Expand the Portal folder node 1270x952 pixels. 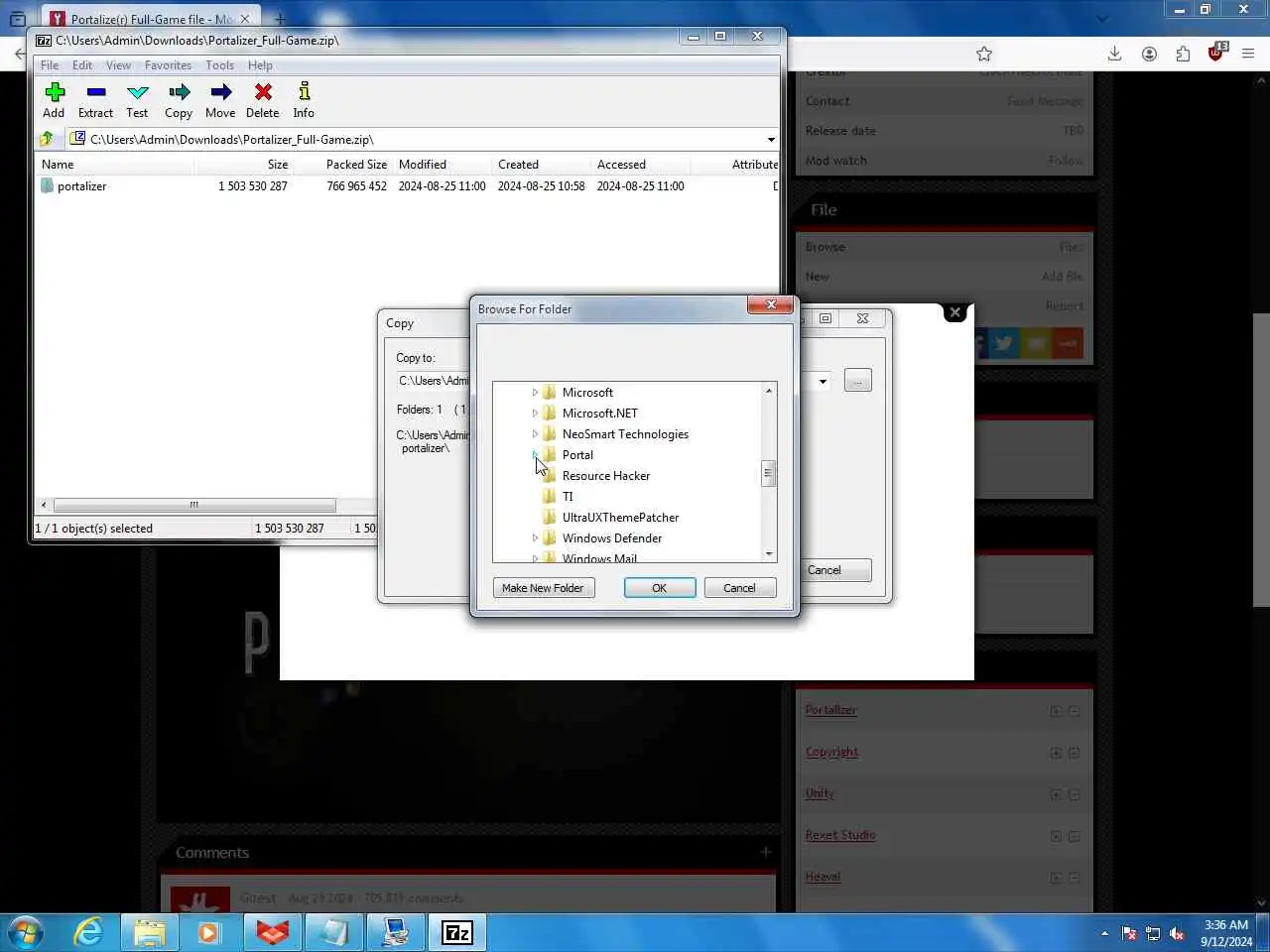tap(535, 455)
